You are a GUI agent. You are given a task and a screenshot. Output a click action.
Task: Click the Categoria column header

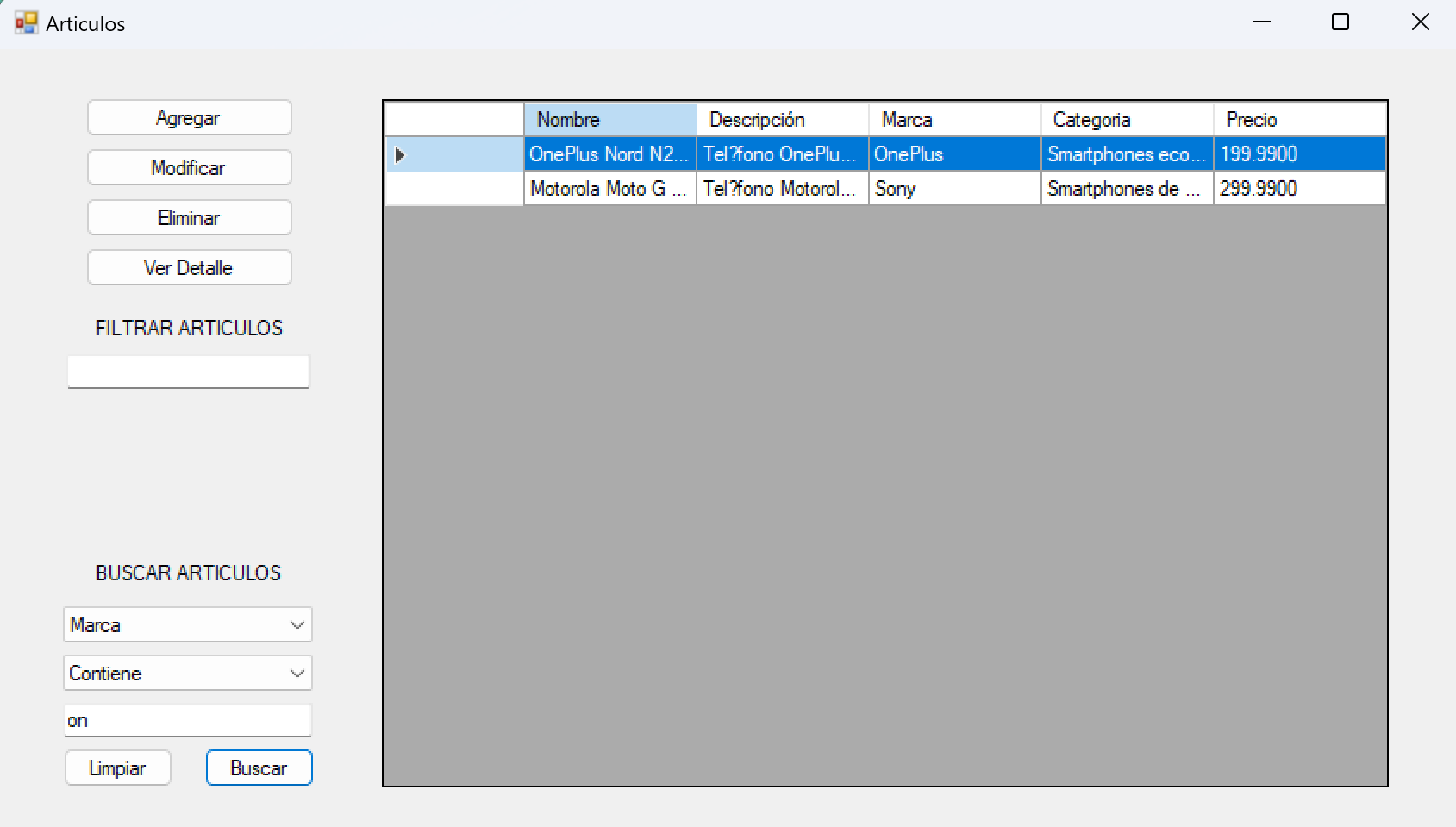tap(1127, 120)
